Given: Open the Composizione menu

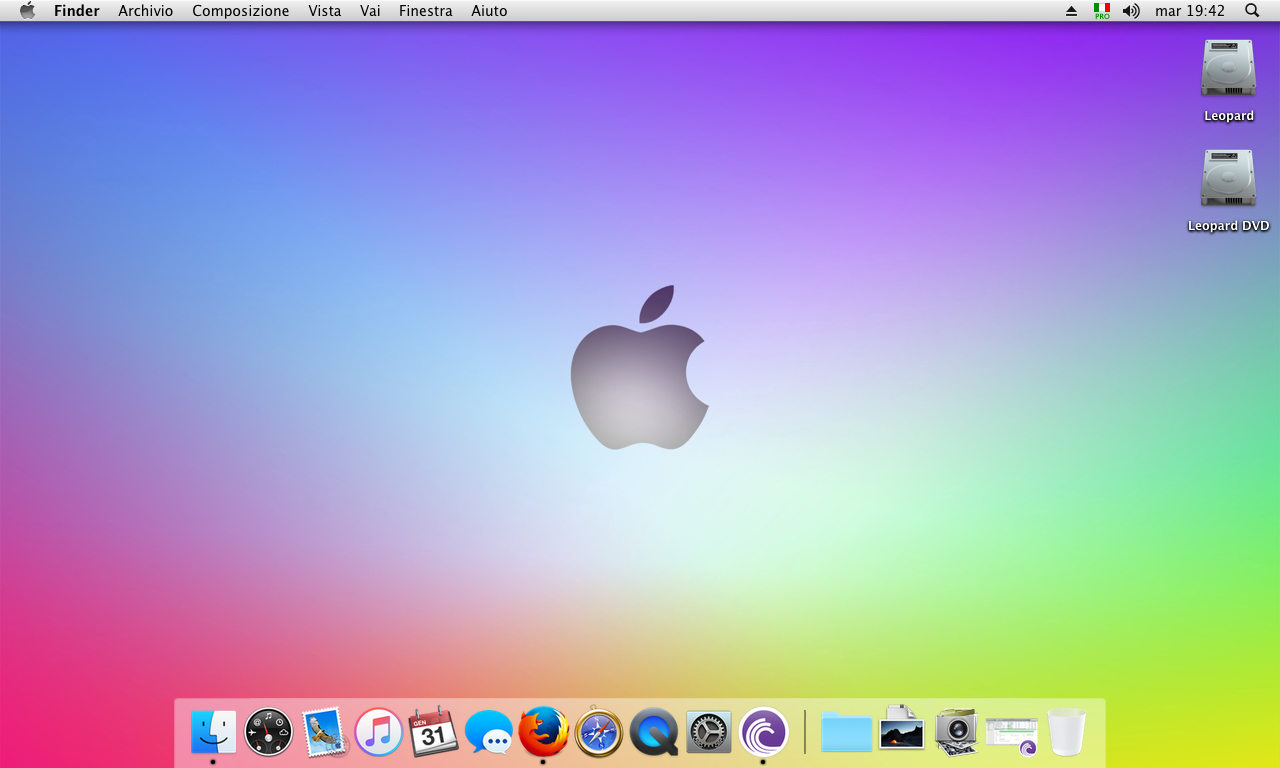Looking at the screenshot, I should coord(241,11).
